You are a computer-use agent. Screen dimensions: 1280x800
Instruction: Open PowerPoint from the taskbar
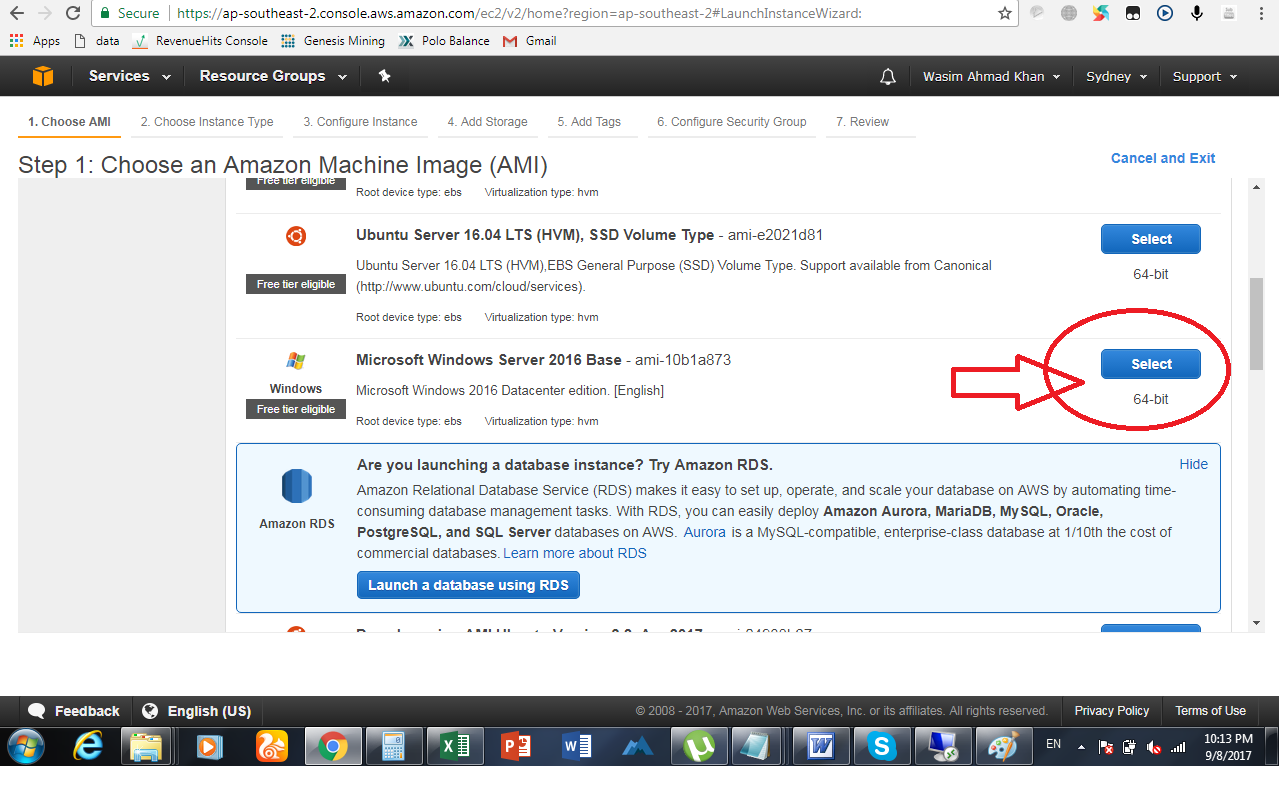516,746
